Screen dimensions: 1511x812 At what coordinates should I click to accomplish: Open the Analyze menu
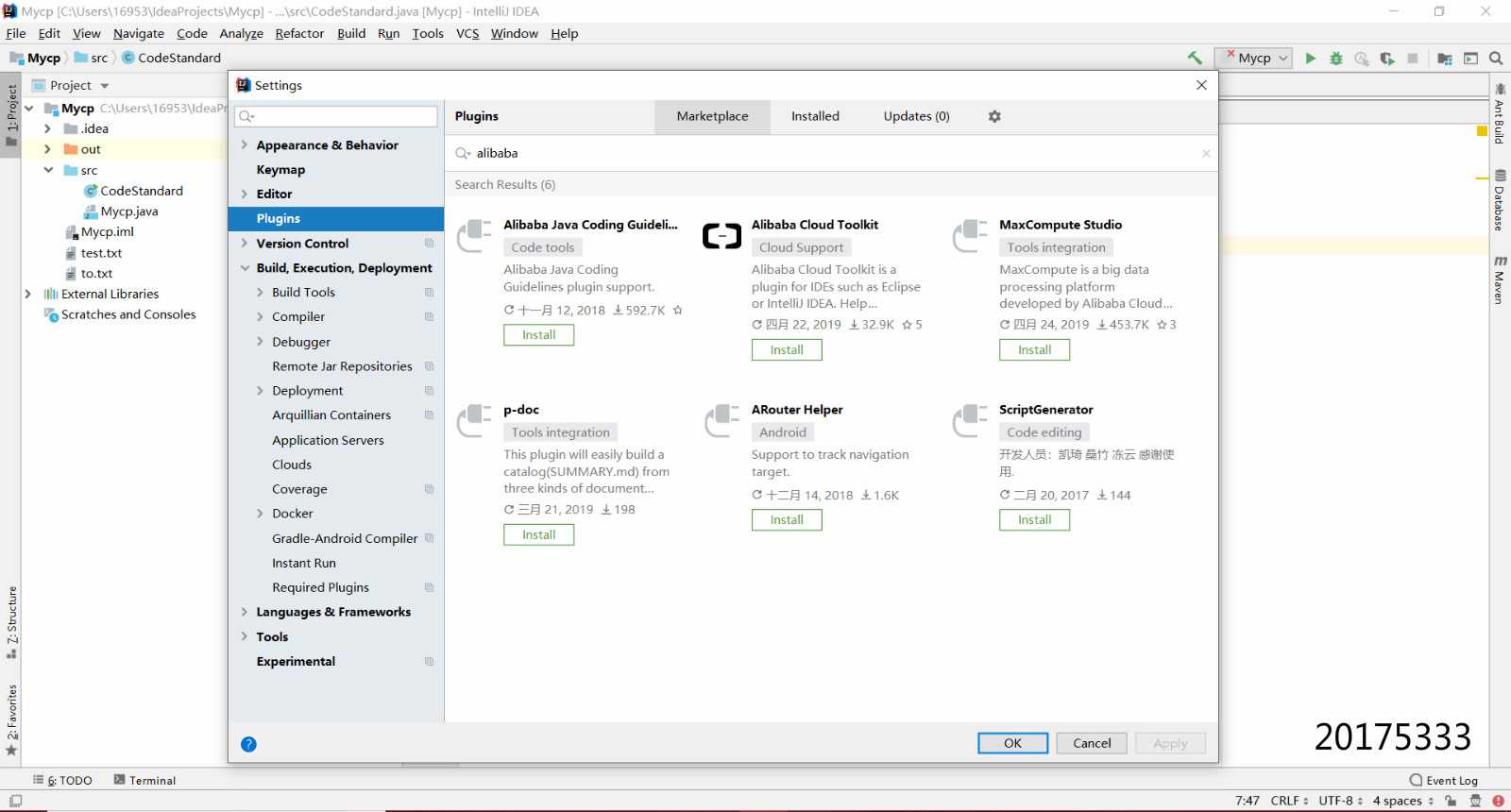pyautogui.click(x=241, y=33)
